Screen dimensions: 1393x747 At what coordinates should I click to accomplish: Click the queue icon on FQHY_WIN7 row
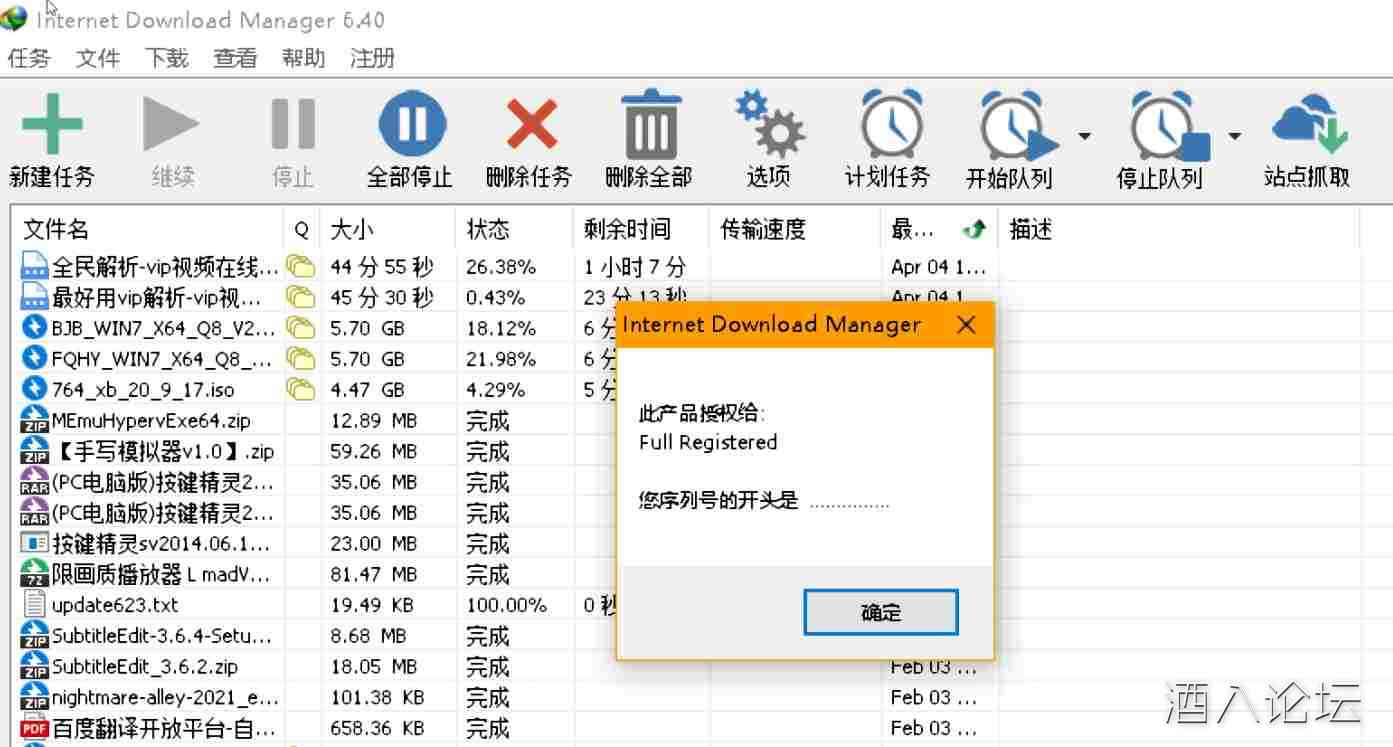[300, 358]
